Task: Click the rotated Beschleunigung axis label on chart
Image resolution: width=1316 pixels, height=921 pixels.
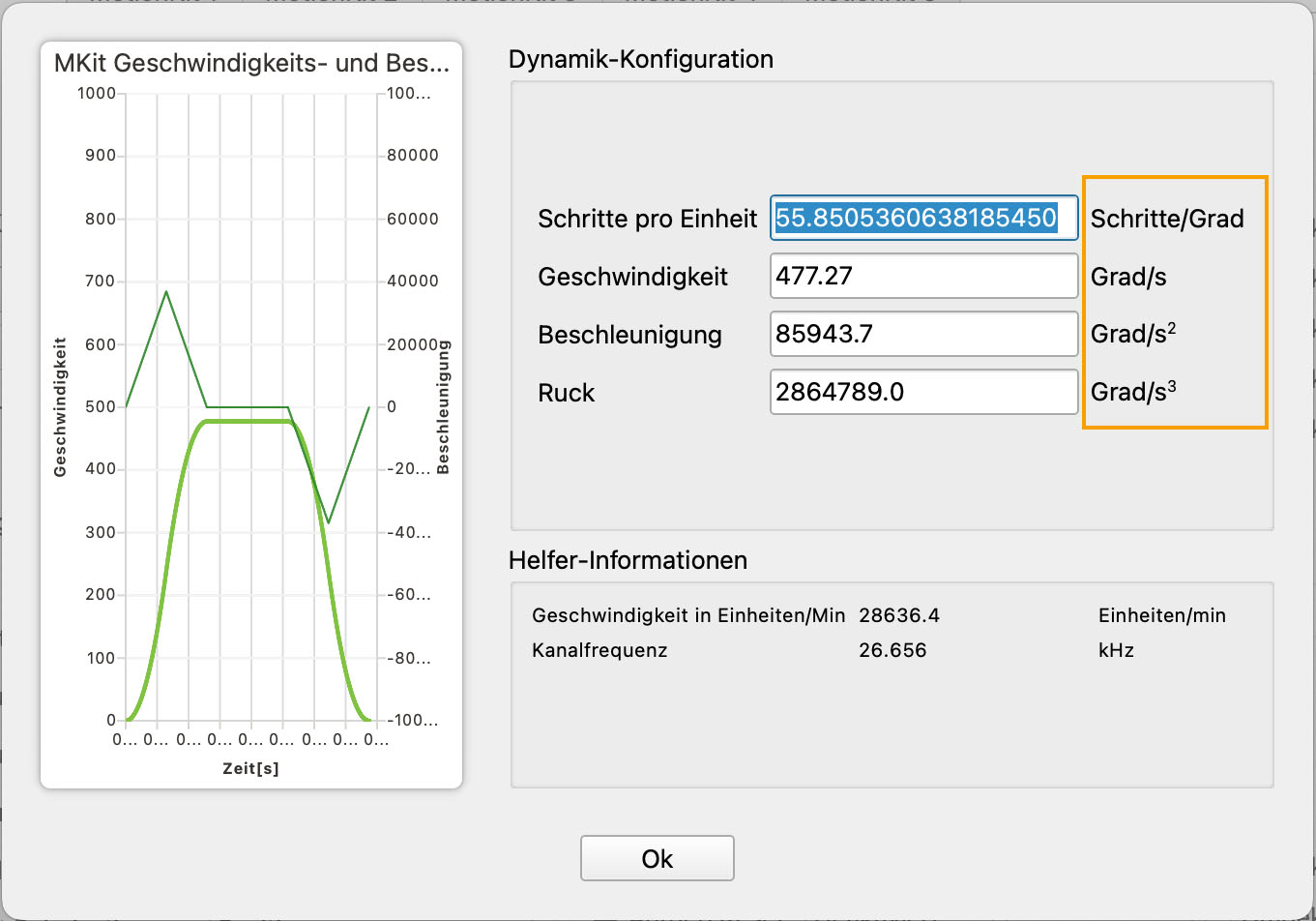Action: tap(444, 406)
